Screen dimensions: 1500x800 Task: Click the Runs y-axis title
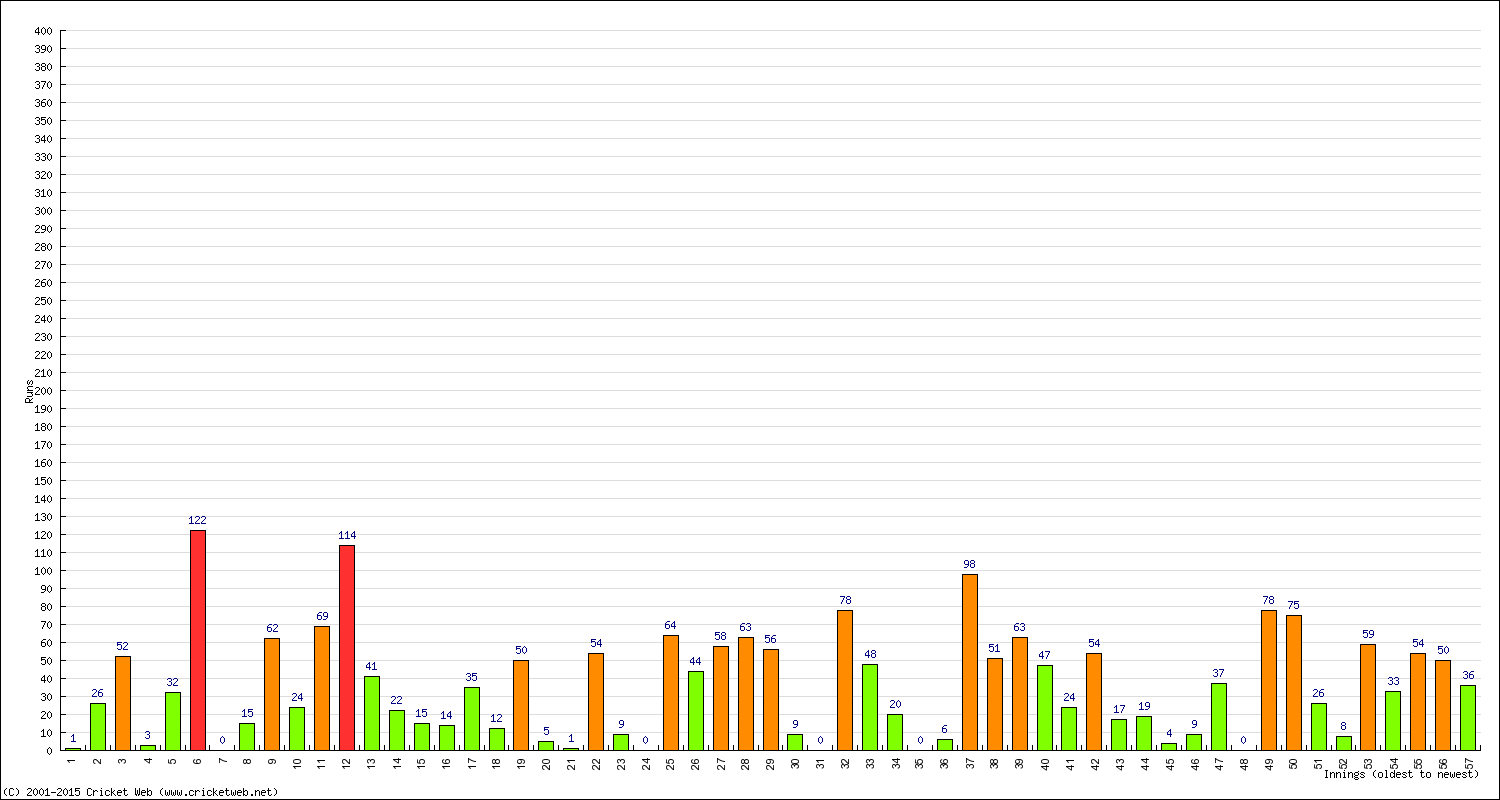29,391
